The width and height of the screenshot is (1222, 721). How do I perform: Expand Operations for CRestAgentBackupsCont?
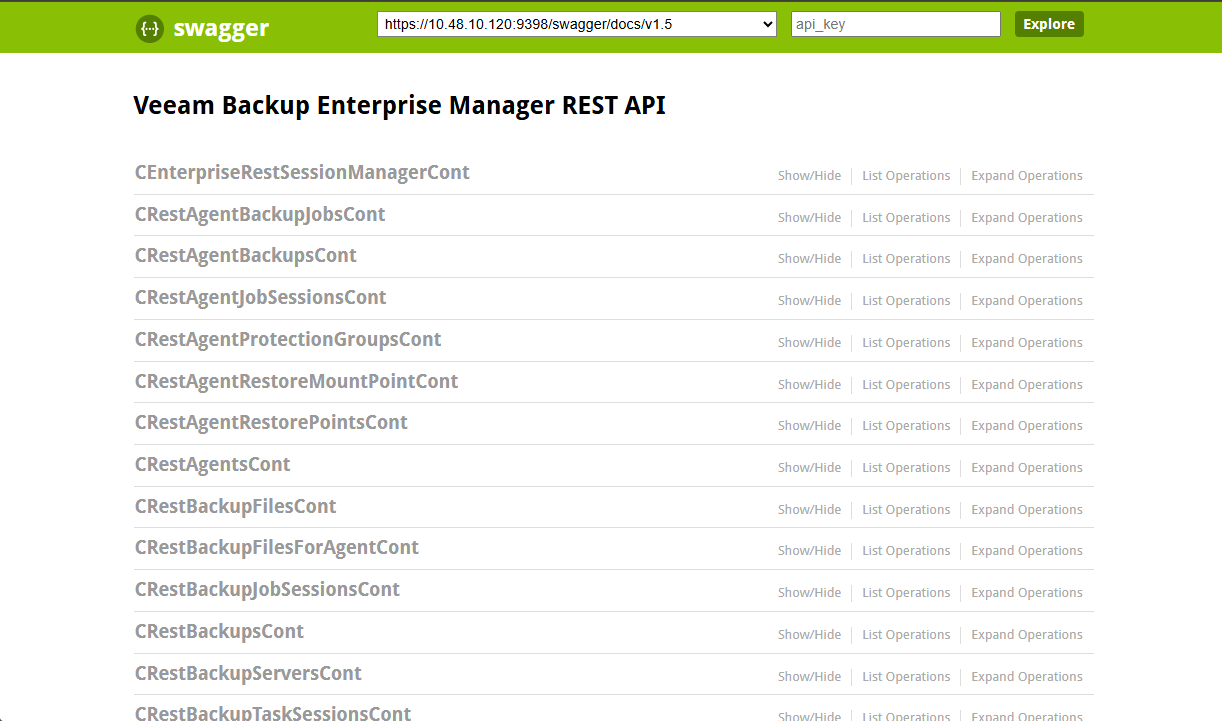1027,259
